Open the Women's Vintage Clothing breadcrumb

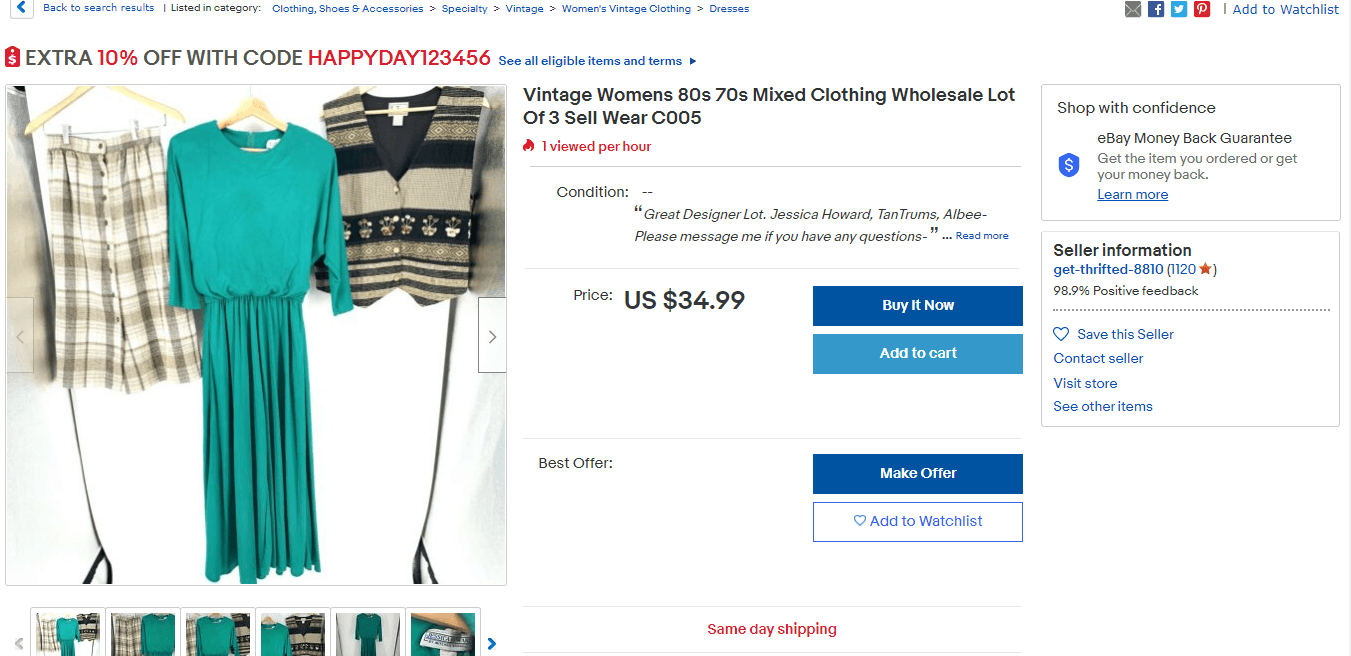point(626,9)
